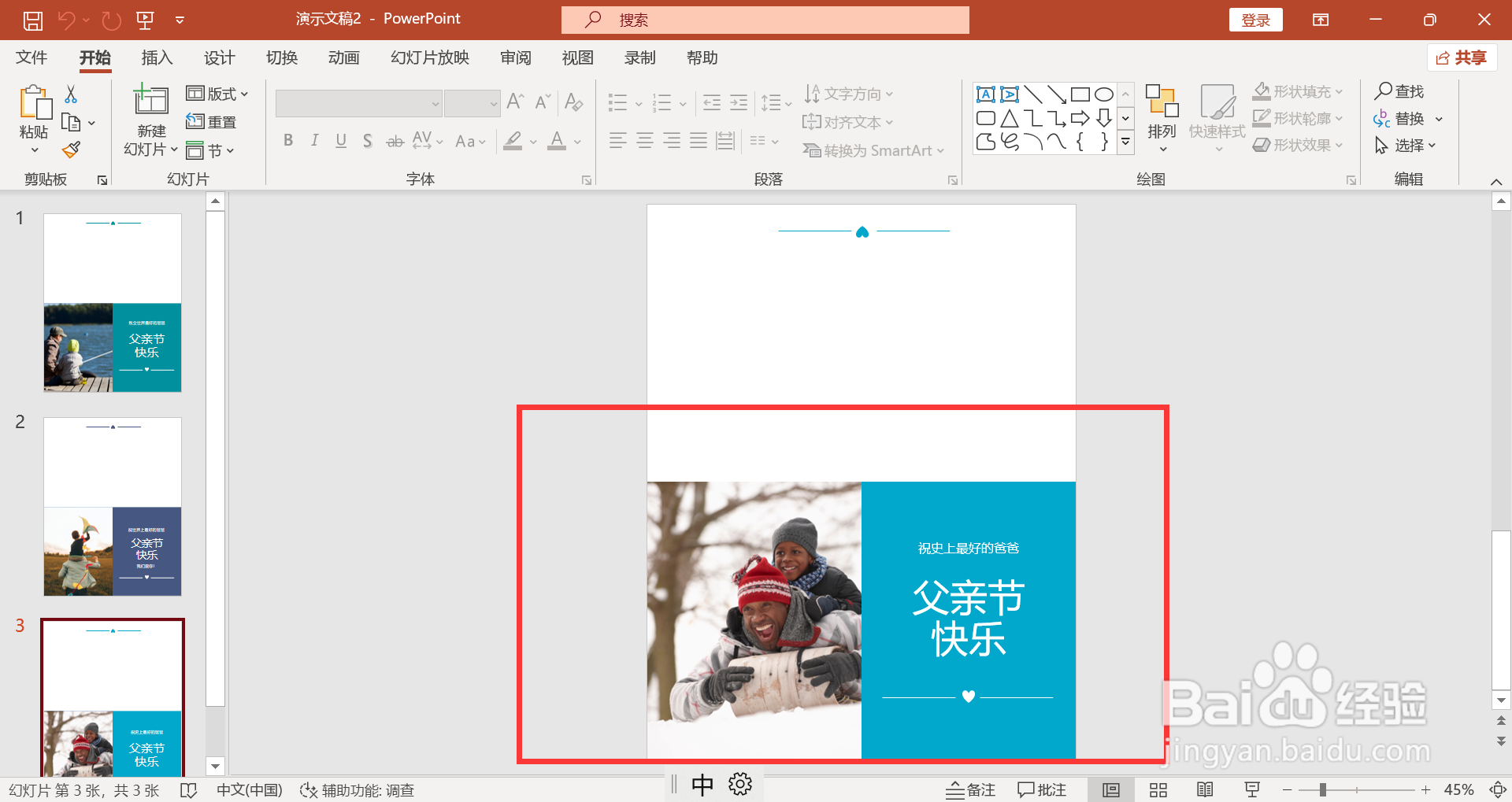Switch to the Slide Show (幻灯片放映) tab
The width and height of the screenshot is (1512, 802).
point(430,57)
